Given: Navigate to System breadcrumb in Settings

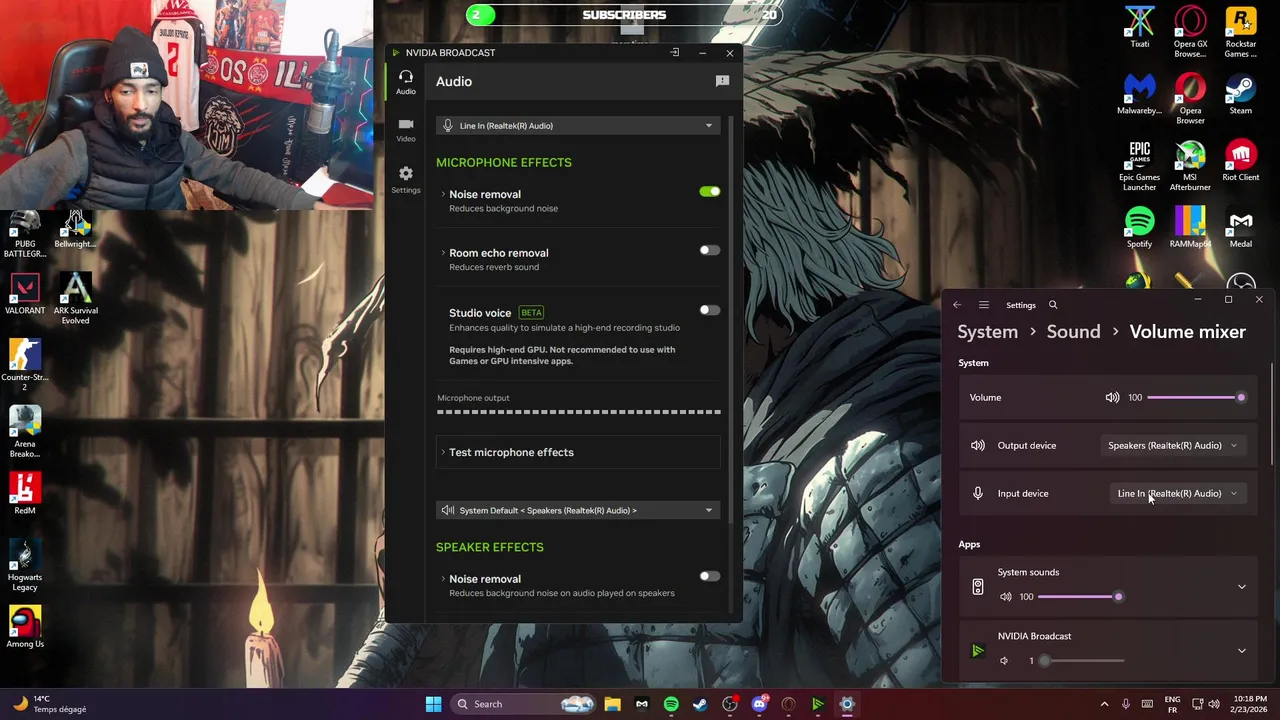Looking at the screenshot, I should [987, 332].
